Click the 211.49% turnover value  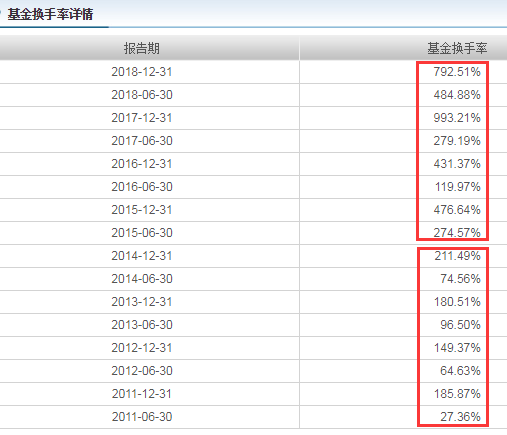[457, 256]
